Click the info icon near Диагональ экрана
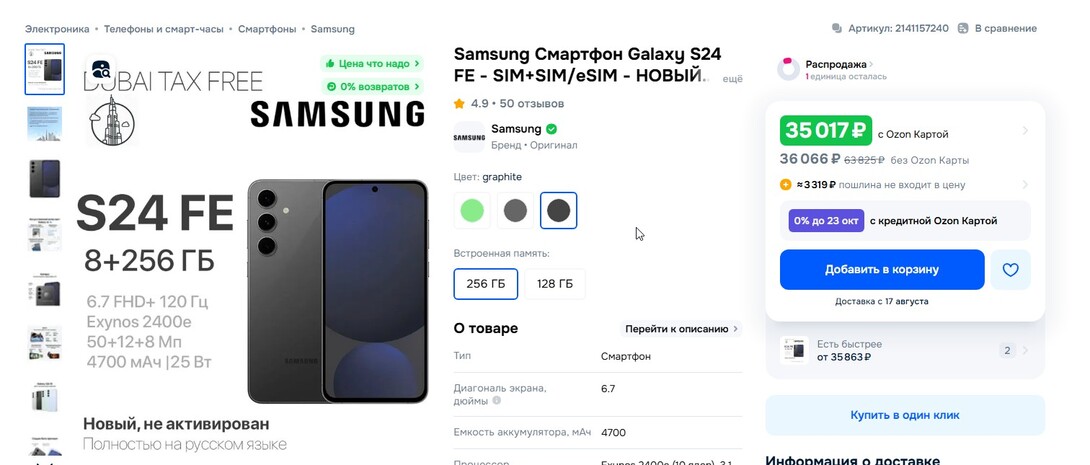This screenshot has height=465, width=1090. point(496,400)
